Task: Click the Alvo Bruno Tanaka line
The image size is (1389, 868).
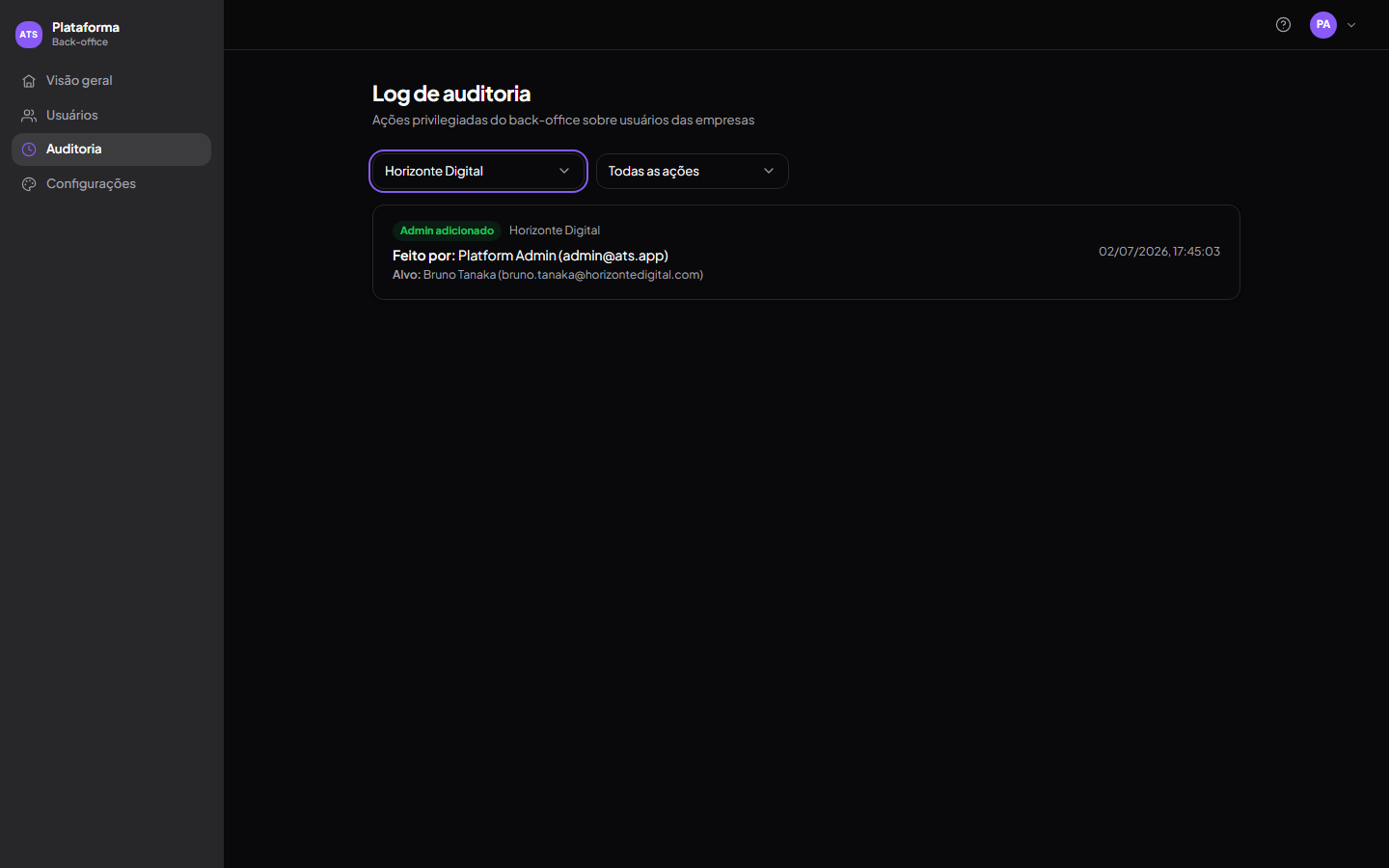Action: [548, 275]
